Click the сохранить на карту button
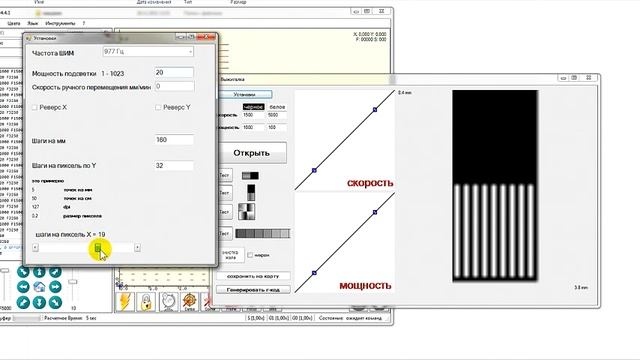The width and height of the screenshot is (640, 360). pos(253,276)
